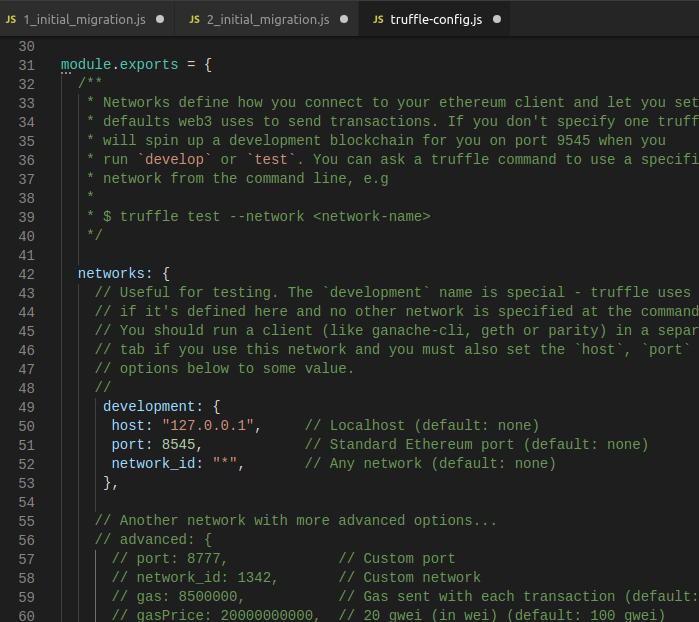
Task: Click the network_id property name
Action: click(x=153, y=464)
